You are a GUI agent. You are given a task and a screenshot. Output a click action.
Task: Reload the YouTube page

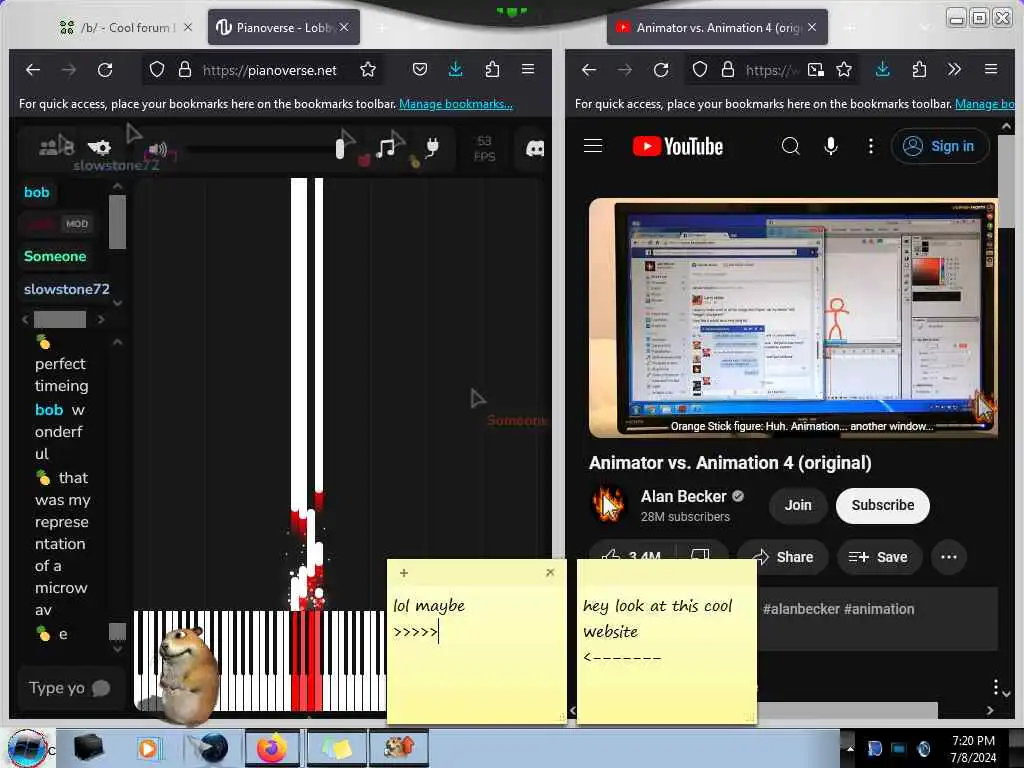pyautogui.click(x=661, y=69)
